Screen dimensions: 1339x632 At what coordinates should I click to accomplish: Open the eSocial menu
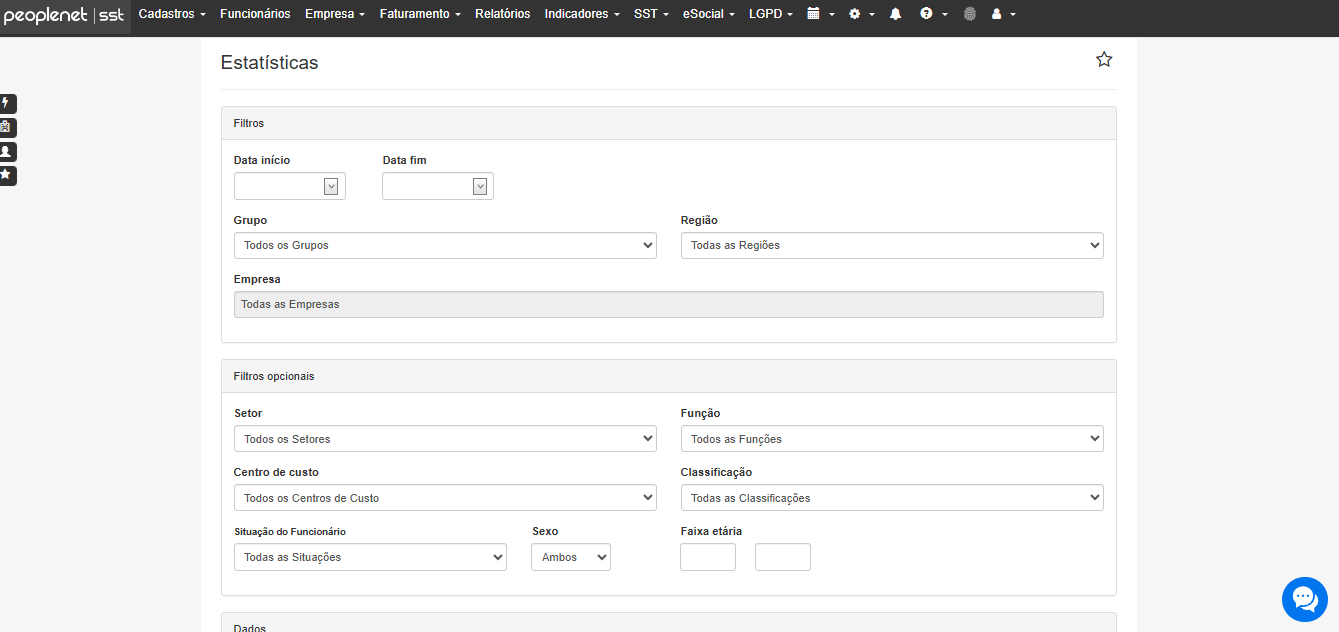pos(709,14)
